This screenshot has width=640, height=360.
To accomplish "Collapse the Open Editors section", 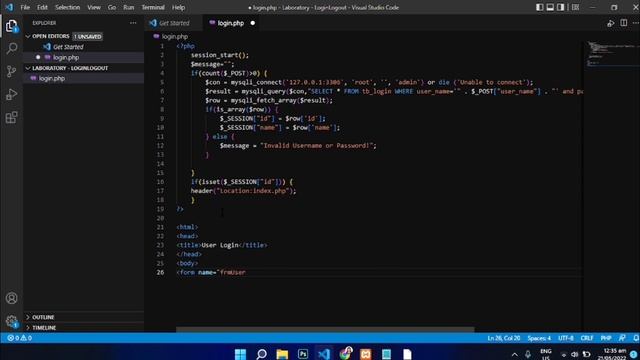I will pos(28,36).
